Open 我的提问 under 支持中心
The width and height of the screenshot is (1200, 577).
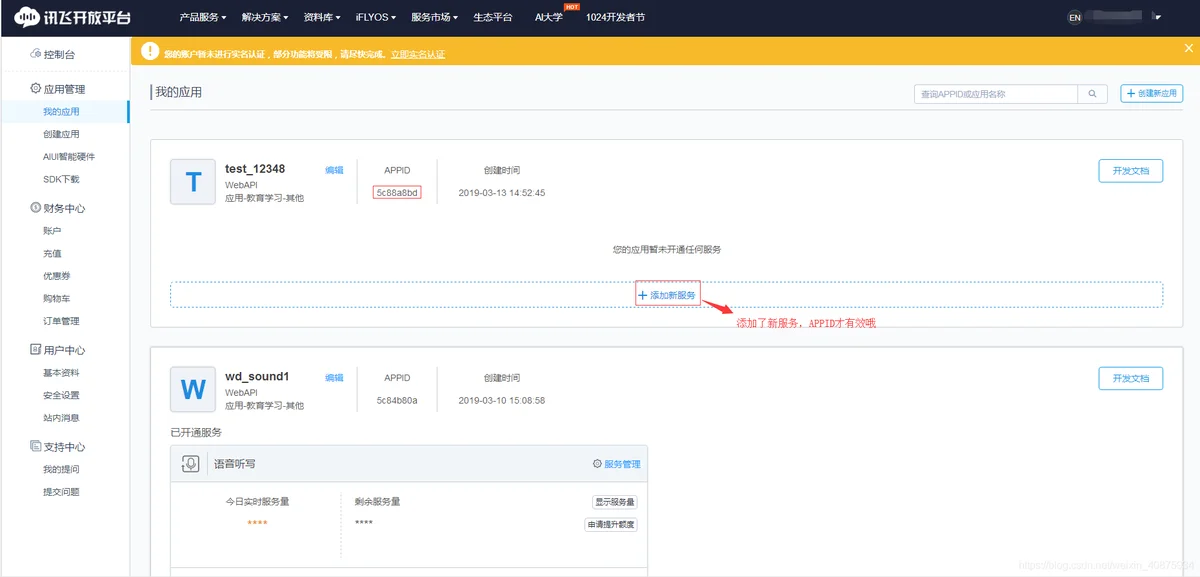61,469
